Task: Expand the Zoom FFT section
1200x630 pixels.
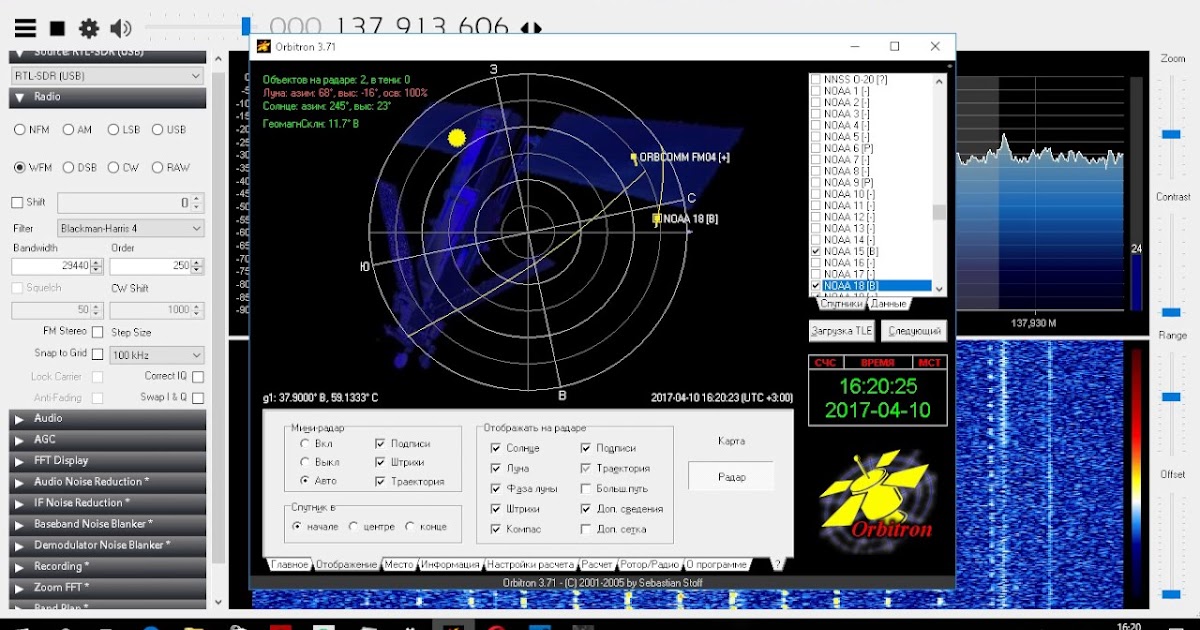Action: (108, 587)
